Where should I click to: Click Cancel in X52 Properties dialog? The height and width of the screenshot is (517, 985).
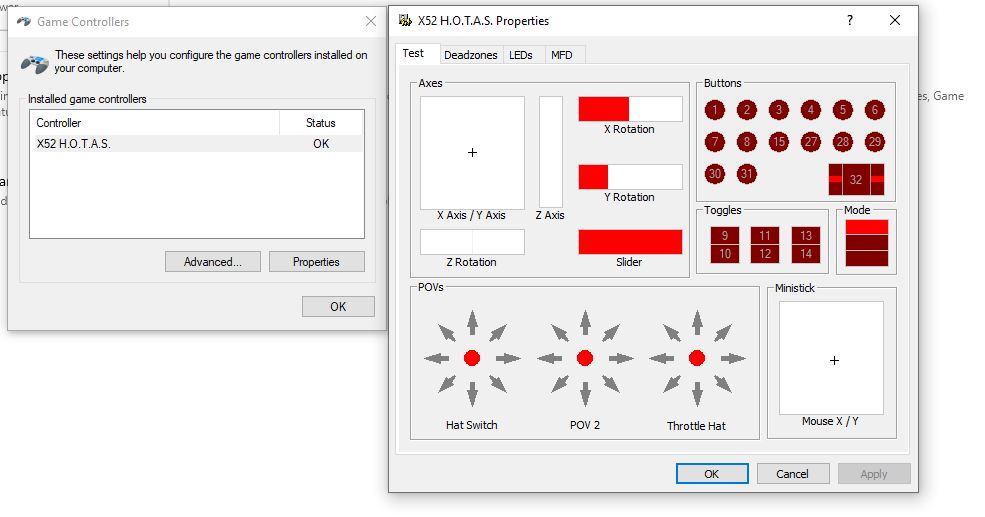click(x=793, y=474)
